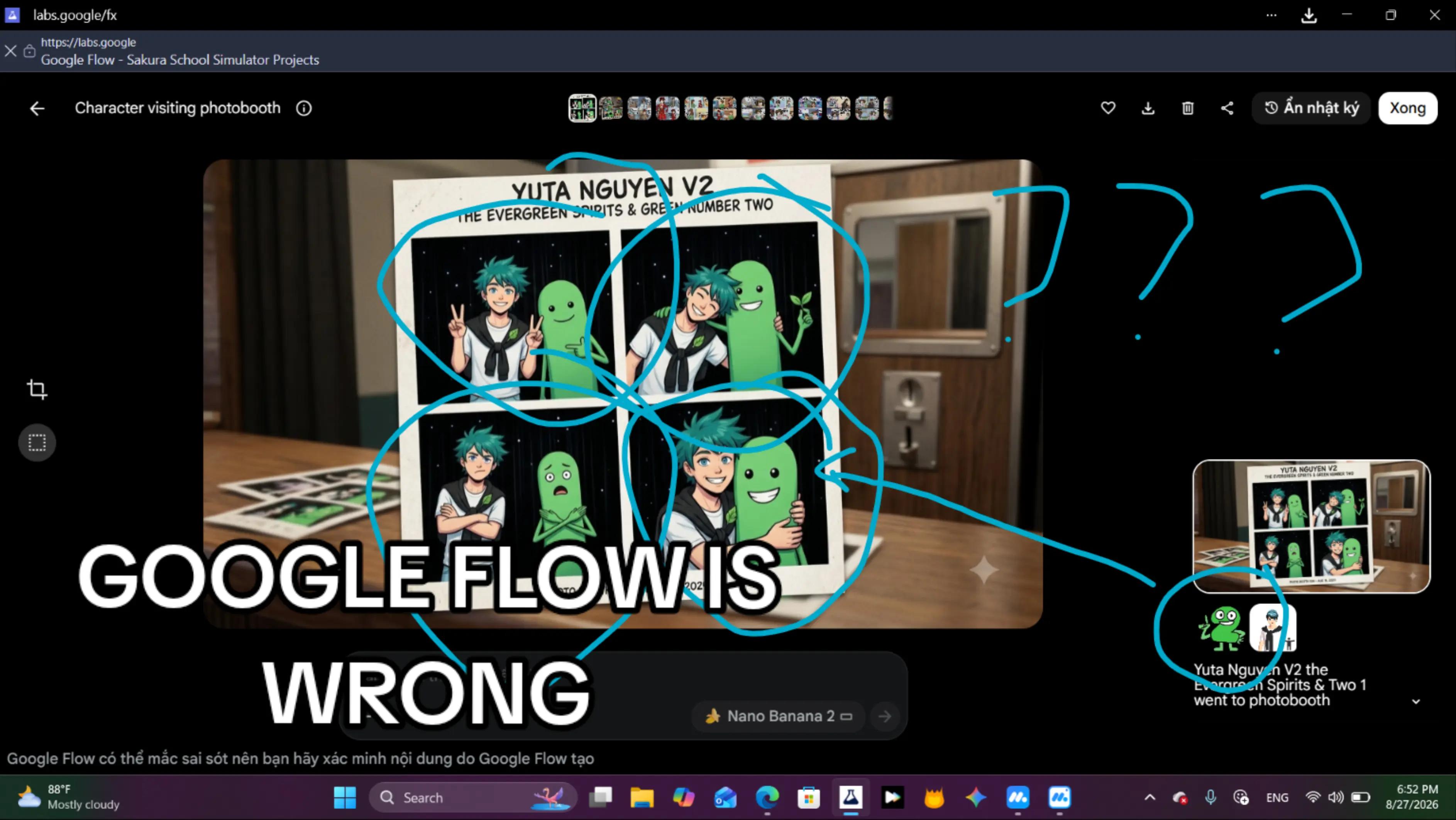Image resolution: width=1456 pixels, height=820 pixels.
Task: Go back using the arrow beside the project title
Action: tap(37, 108)
